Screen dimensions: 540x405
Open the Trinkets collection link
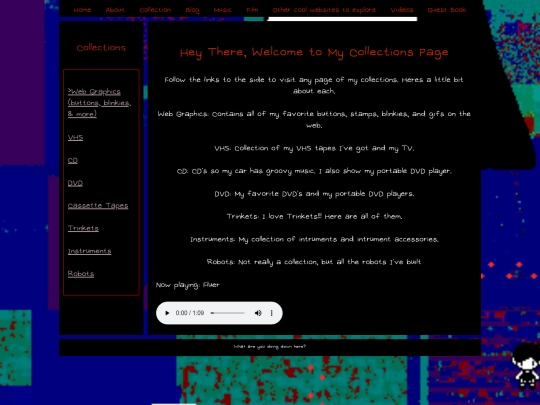pos(83,228)
